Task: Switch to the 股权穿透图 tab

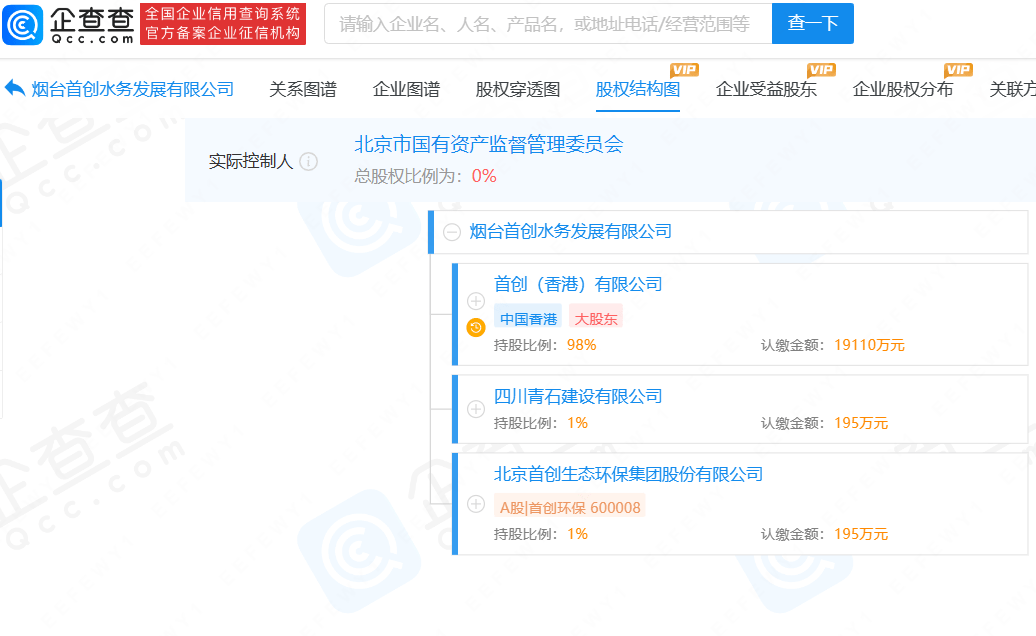Action: [518, 89]
